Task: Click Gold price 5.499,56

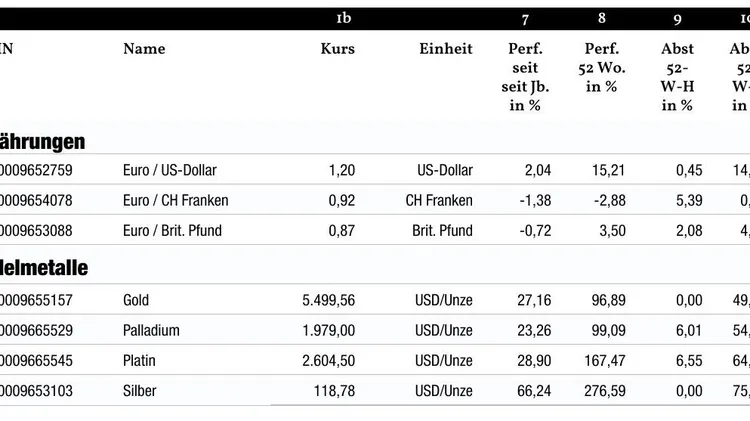Action: 328,300
